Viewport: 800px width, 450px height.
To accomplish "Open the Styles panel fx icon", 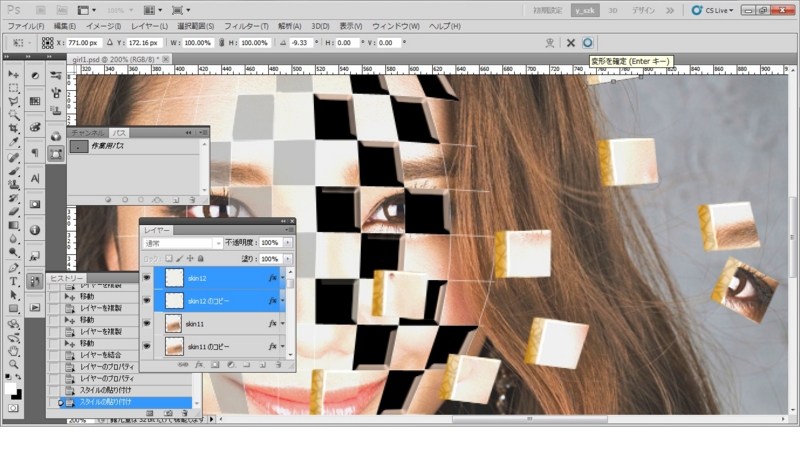I will 35,256.
